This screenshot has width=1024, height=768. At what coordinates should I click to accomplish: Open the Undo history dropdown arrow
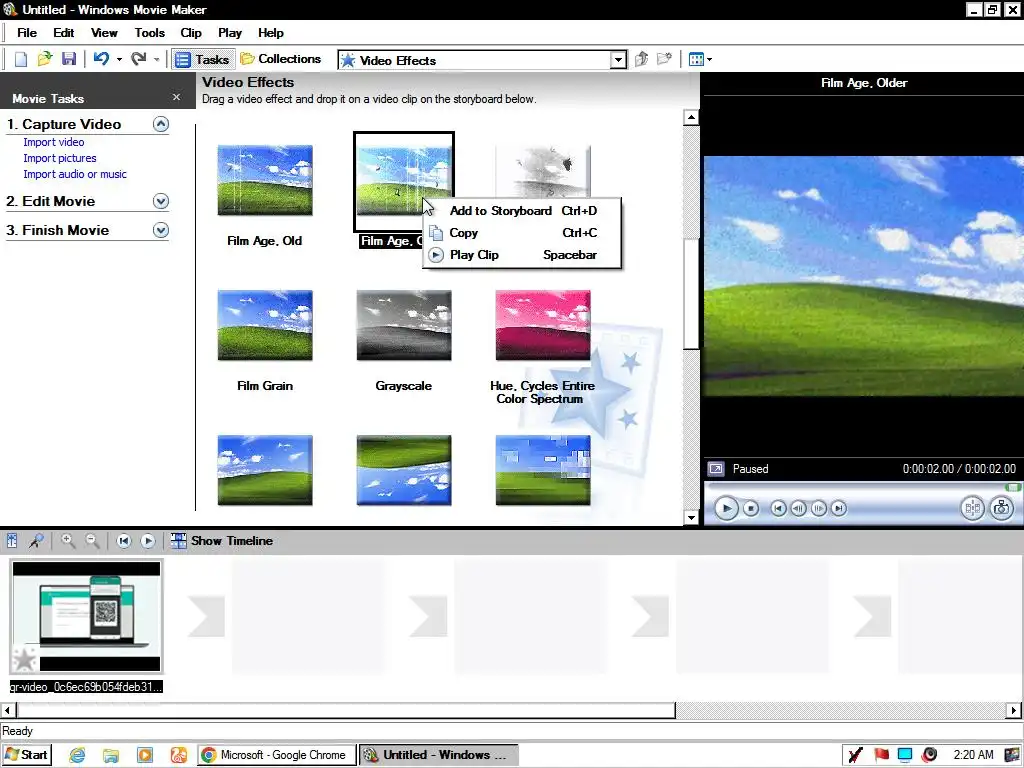point(119,59)
